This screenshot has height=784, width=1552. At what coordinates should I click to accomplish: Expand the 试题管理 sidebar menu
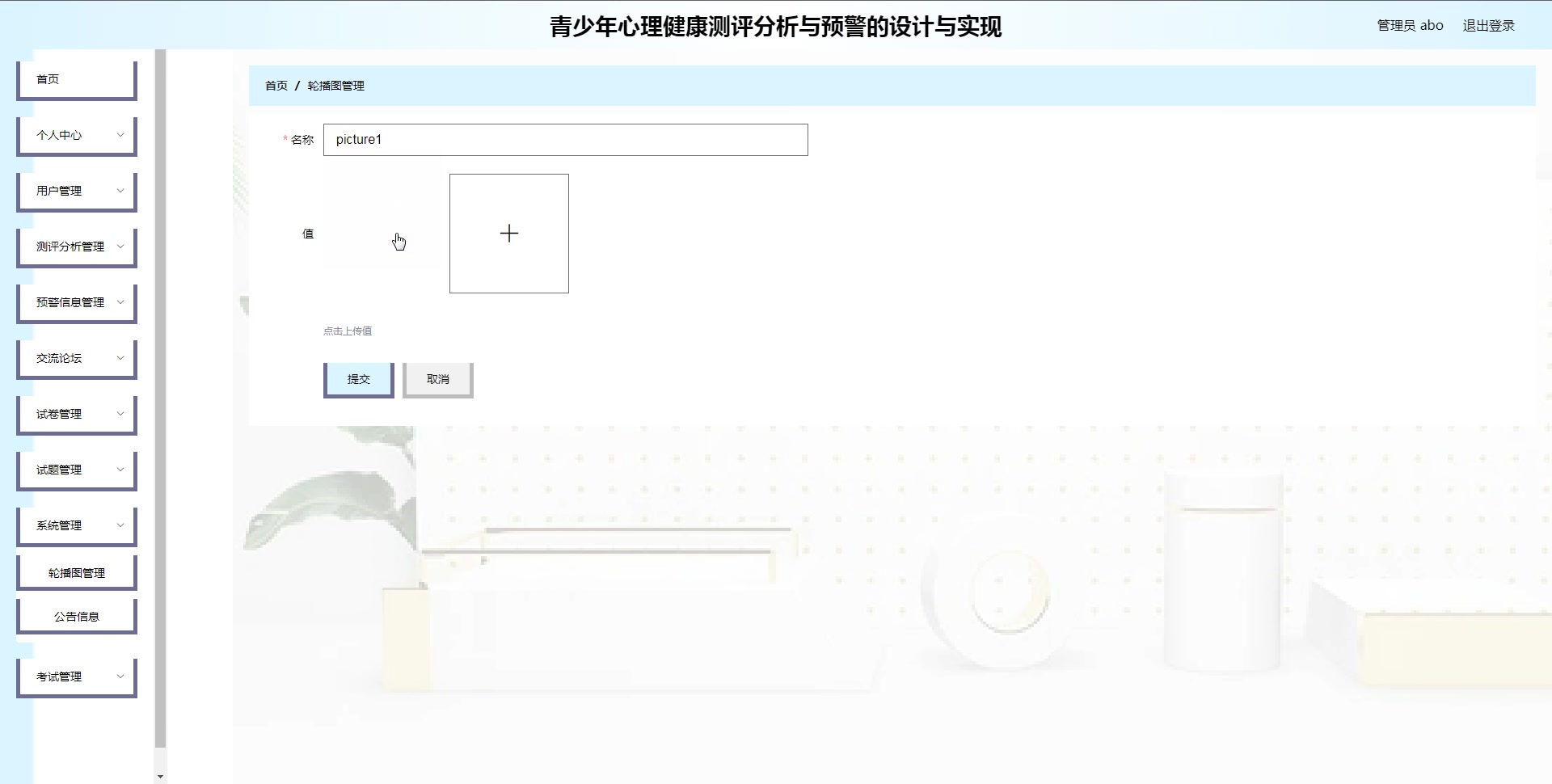pyautogui.click(x=76, y=470)
